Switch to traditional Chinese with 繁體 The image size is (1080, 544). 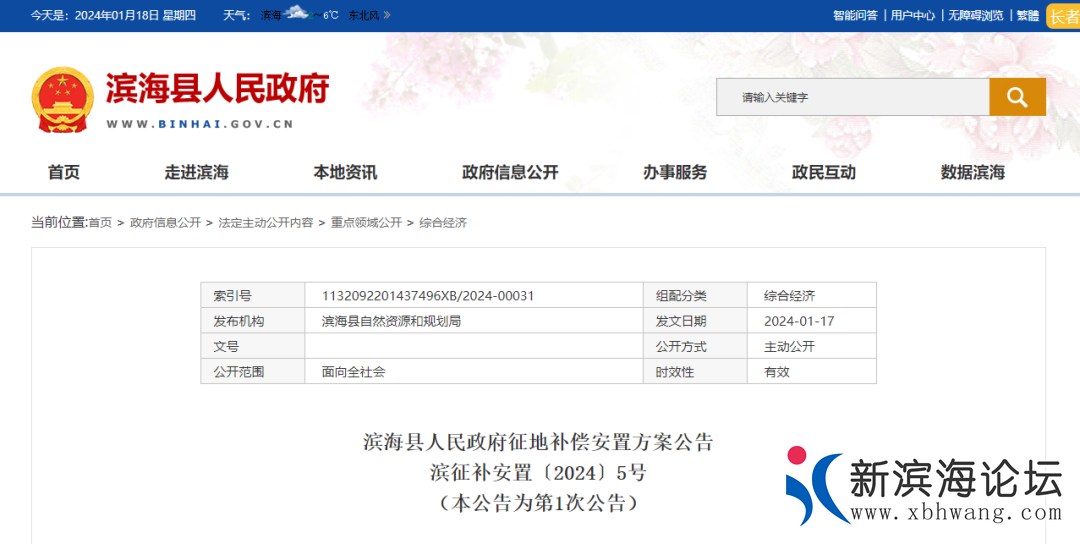1027,15
